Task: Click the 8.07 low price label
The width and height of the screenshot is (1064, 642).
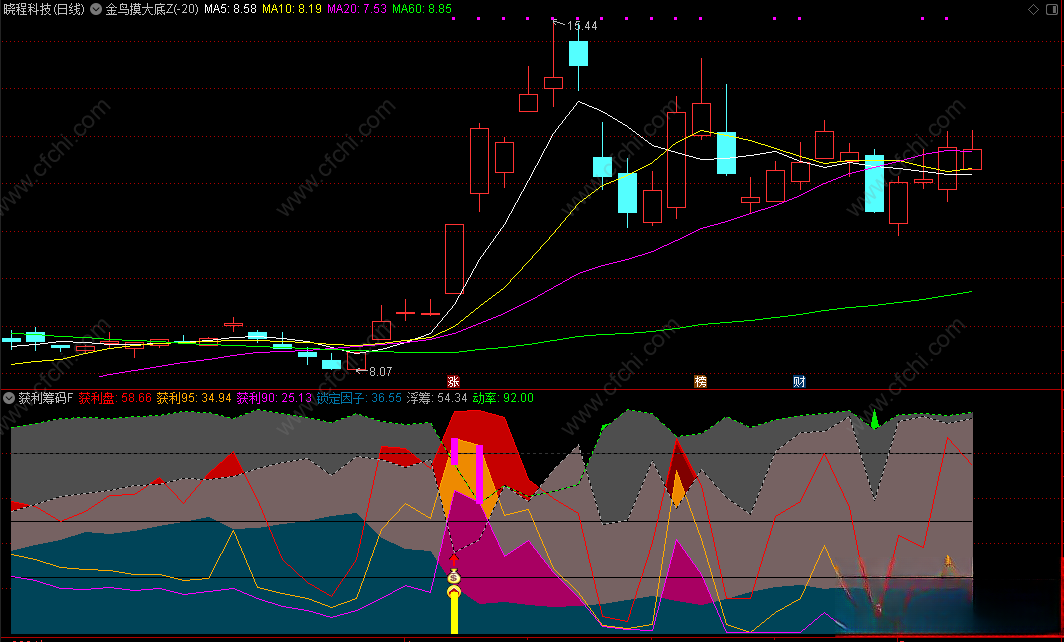Action: (x=380, y=372)
